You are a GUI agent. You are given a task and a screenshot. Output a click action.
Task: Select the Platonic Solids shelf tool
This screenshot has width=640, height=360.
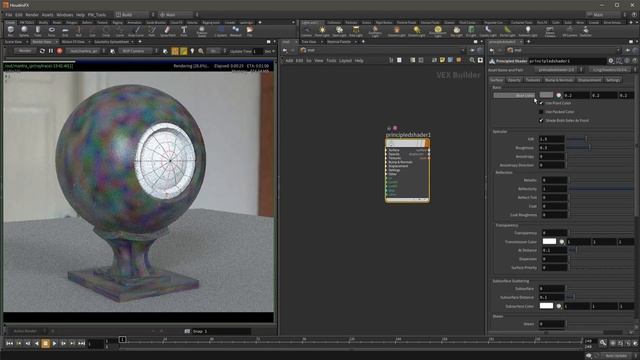click(202, 31)
